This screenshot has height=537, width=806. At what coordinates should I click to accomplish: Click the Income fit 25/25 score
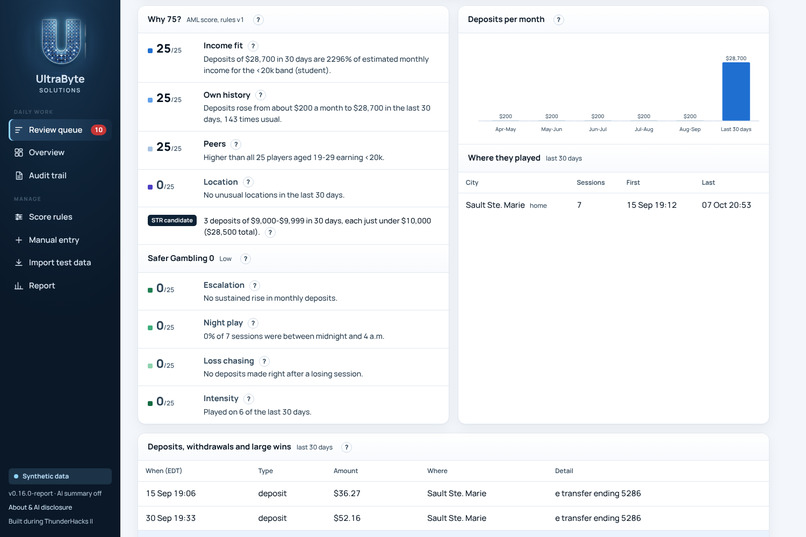[x=169, y=49]
